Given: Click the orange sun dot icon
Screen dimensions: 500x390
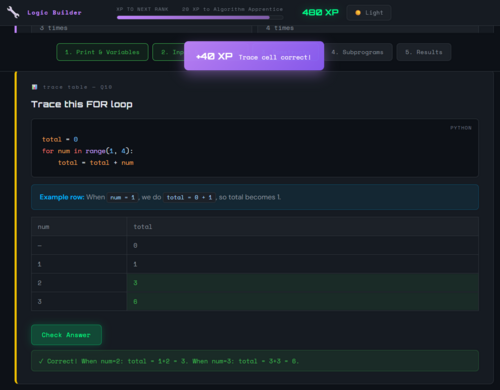Looking at the screenshot, I should [x=358, y=13].
